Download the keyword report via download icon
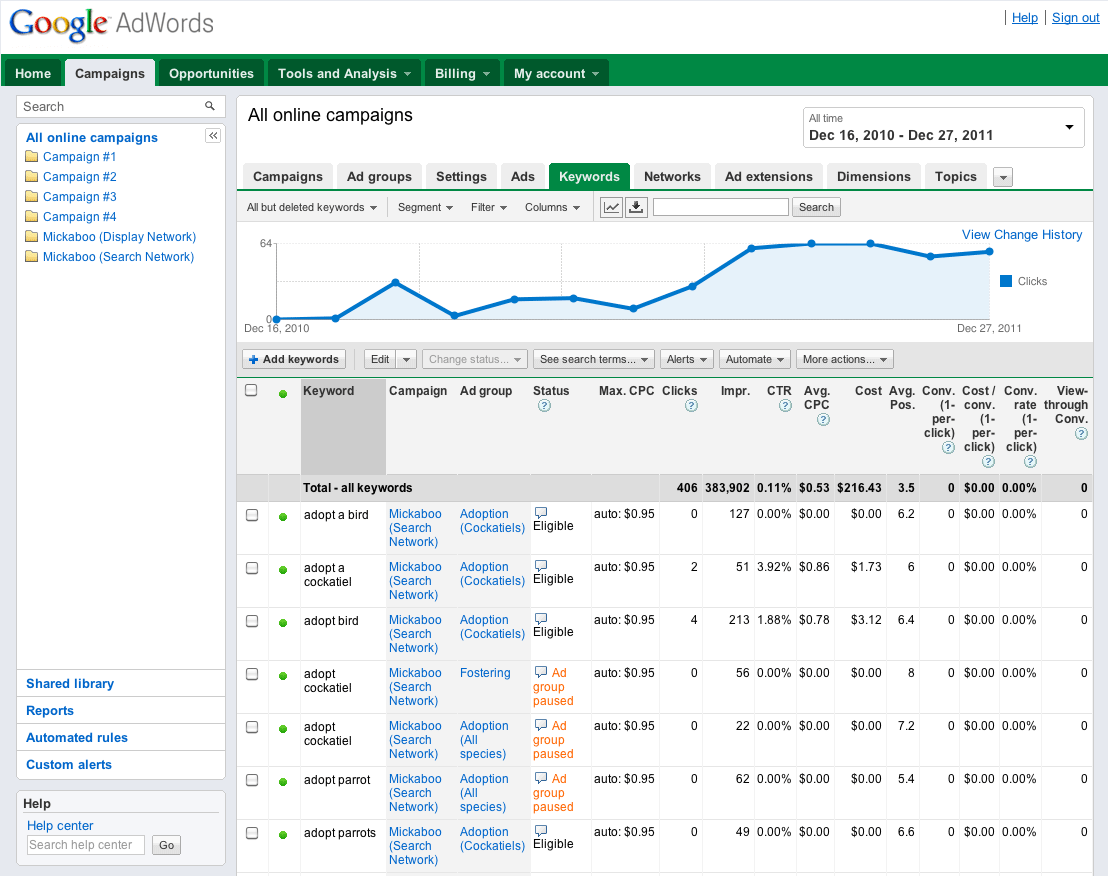Screen dimensions: 1108x876 pos(637,207)
